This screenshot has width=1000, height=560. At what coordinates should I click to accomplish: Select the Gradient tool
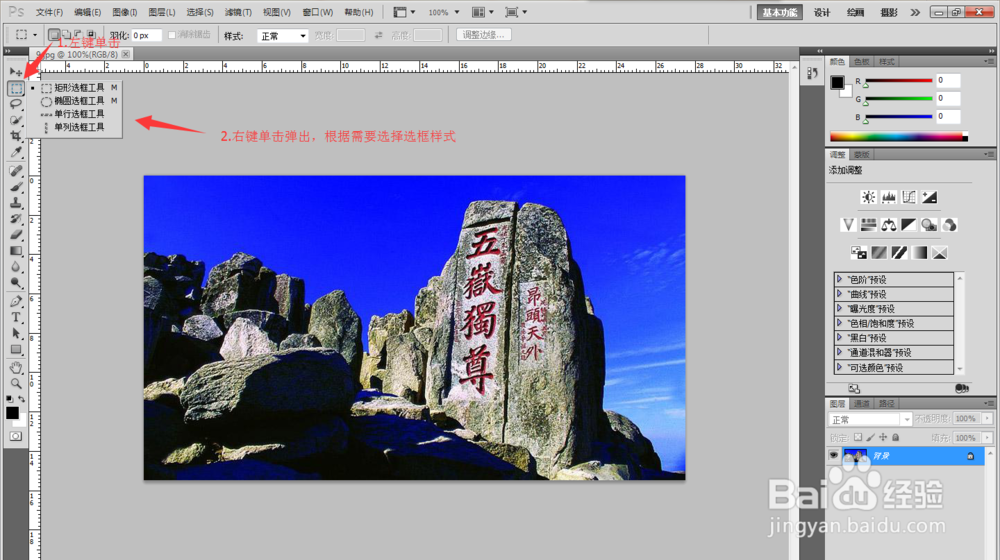(x=16, y=251)
